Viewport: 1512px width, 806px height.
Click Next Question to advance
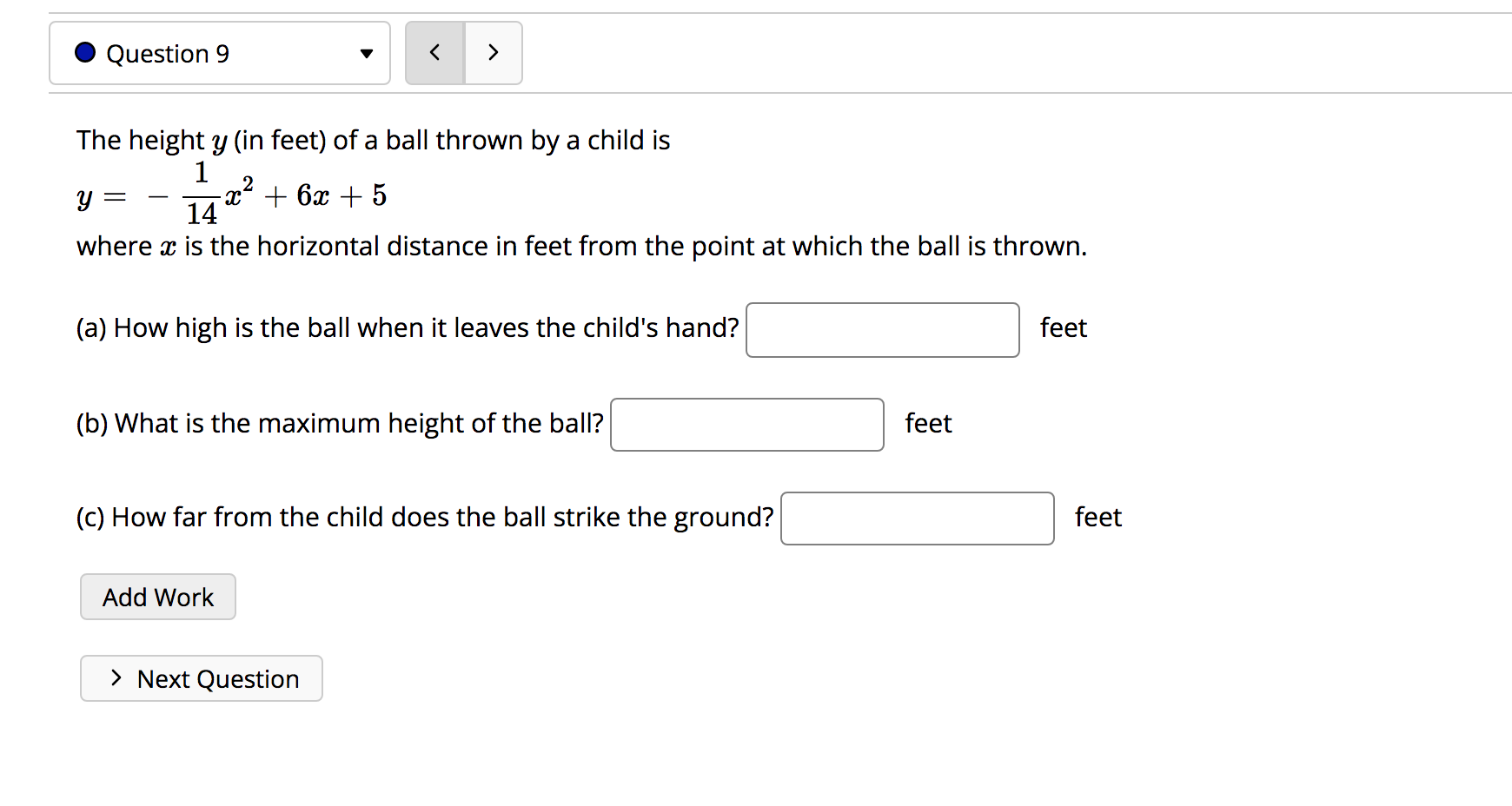click(201, 678)
